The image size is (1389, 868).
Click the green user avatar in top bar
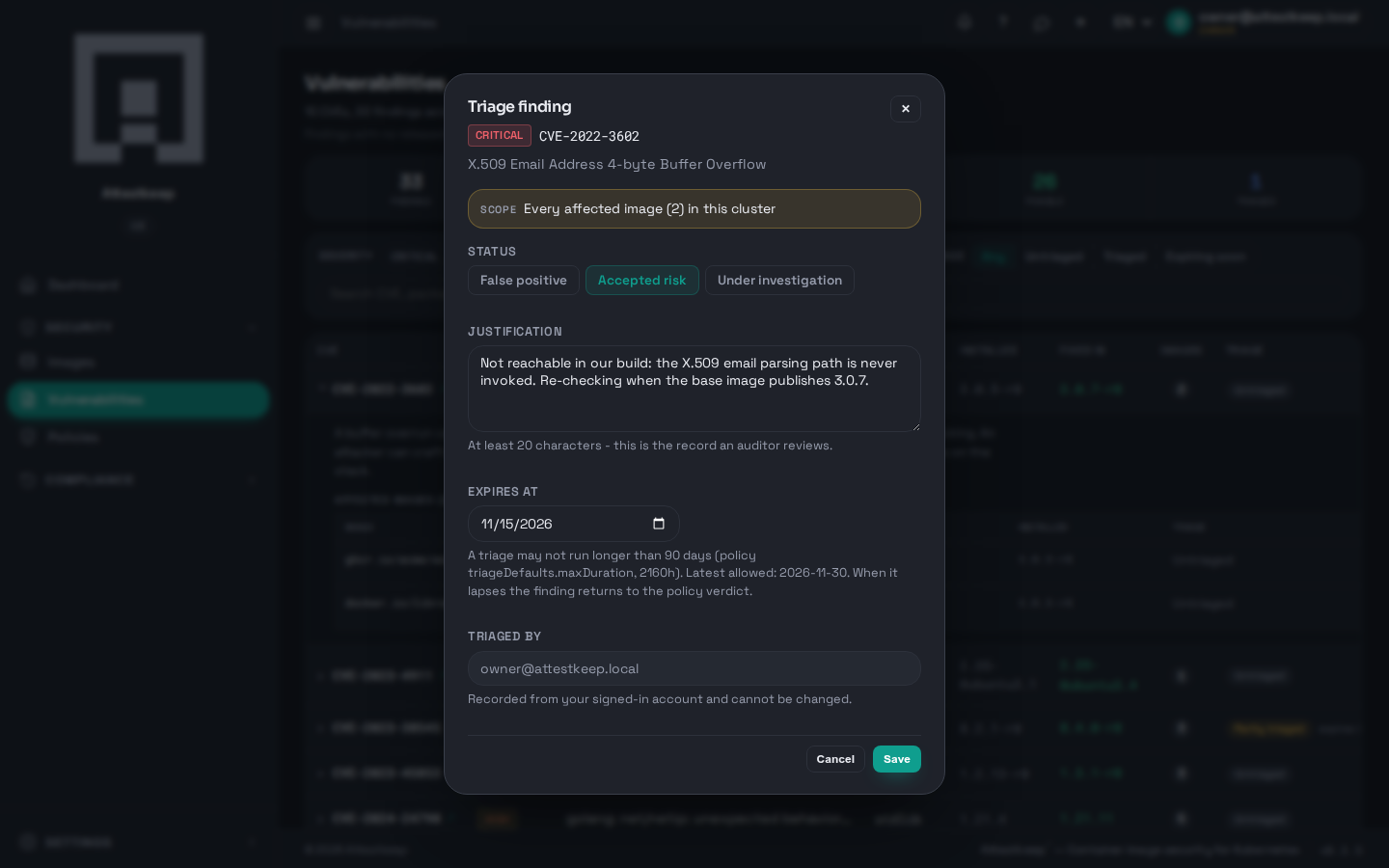[1178, 22]
